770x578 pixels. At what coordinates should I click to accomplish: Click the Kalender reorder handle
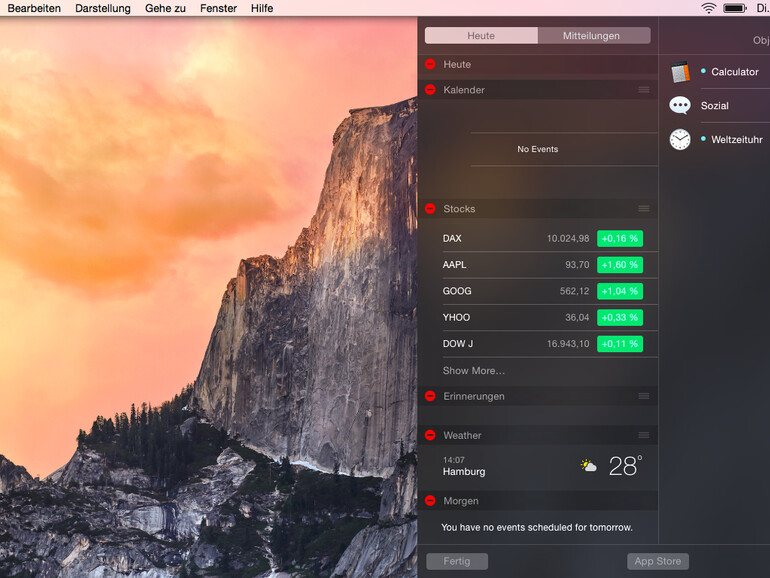tap(644, 90)
